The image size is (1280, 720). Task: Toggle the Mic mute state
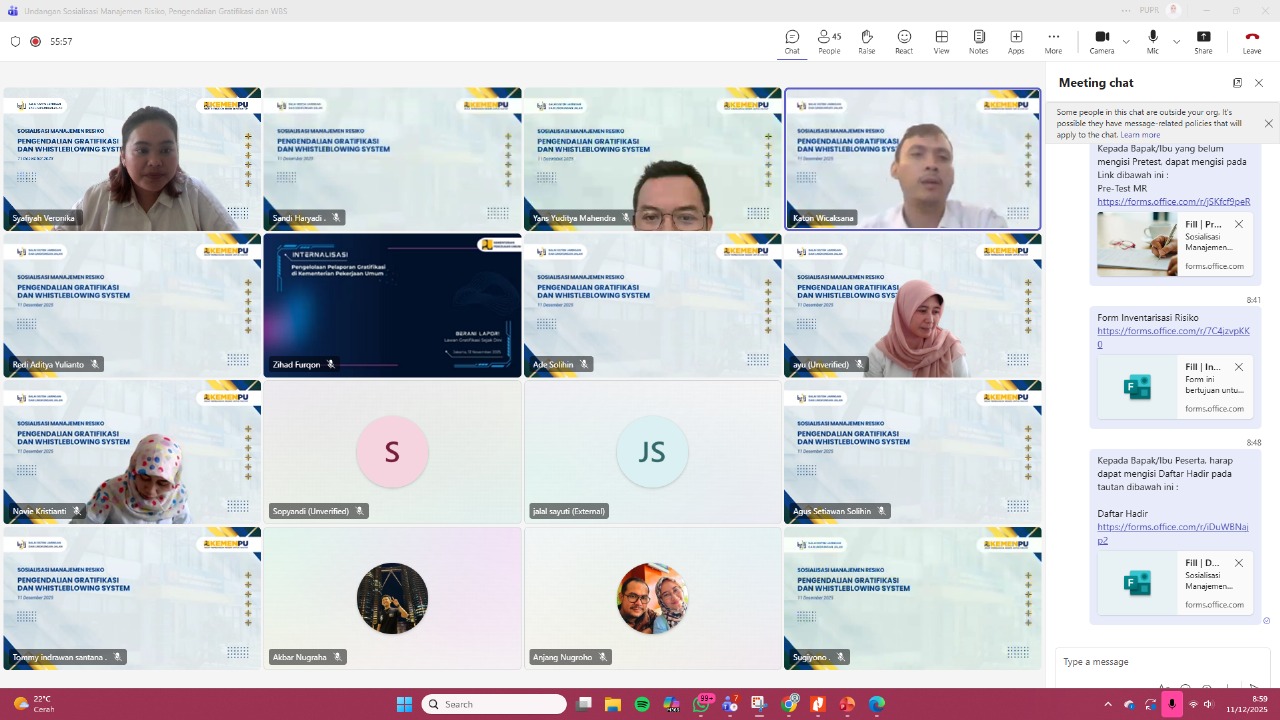click(x=1153, y=41)
